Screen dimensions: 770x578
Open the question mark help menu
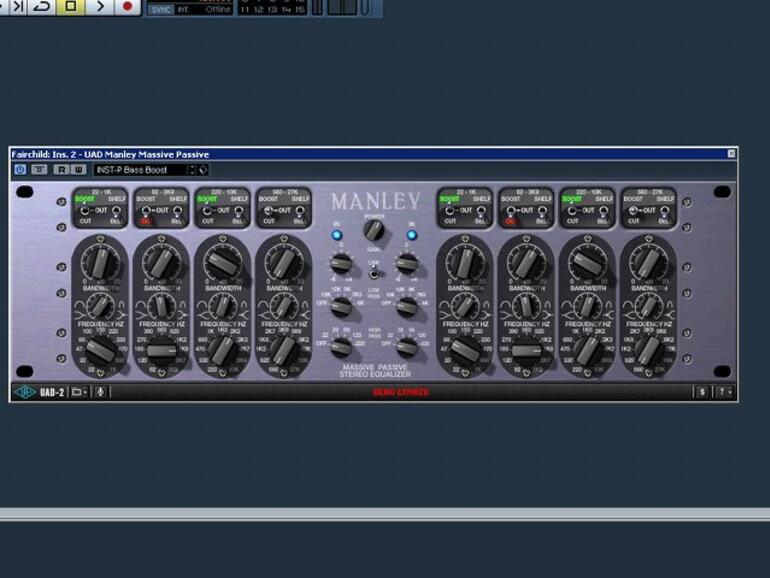[x=724, y=392]
